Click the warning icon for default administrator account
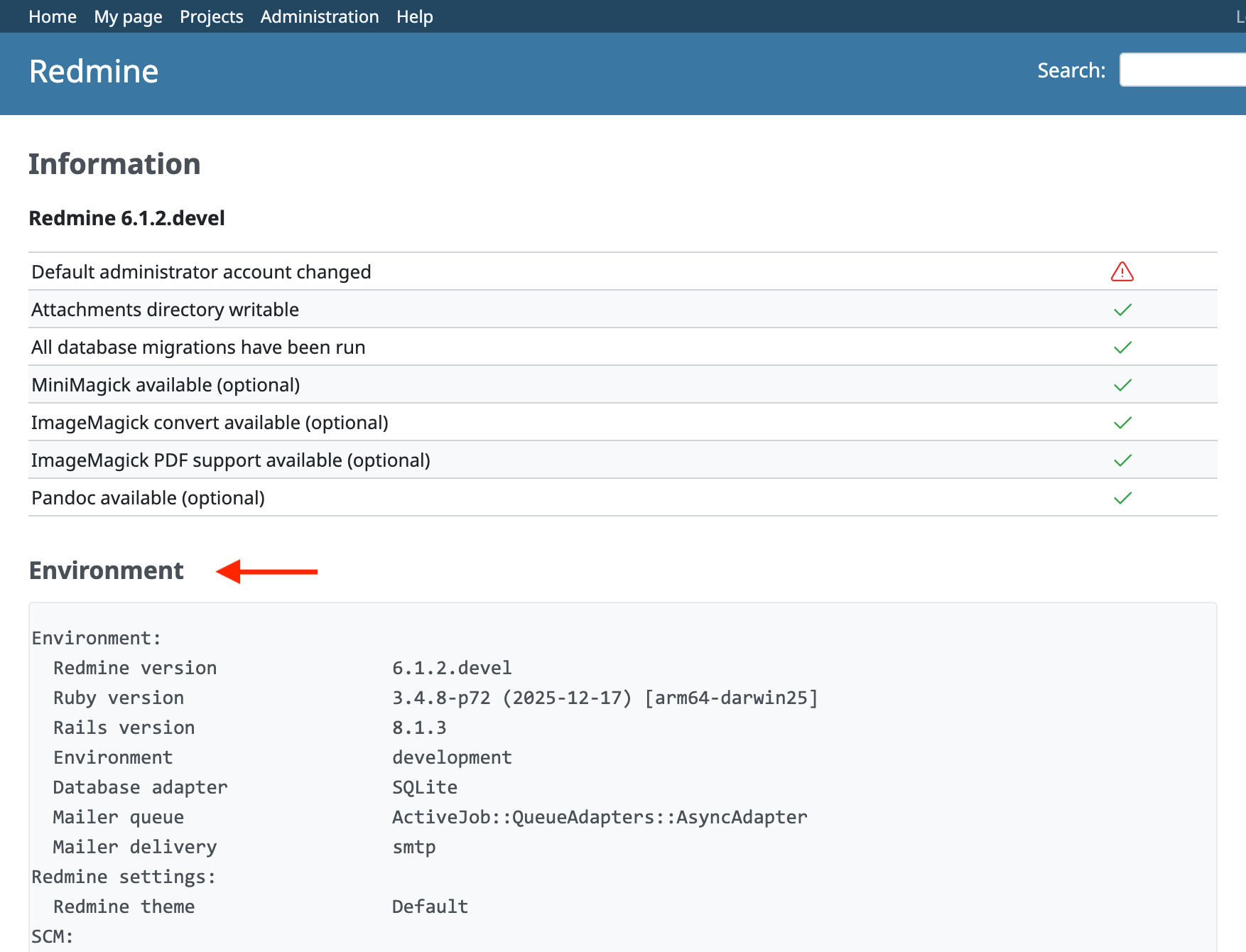Viewport: 1246px width, 952px height. point(1122,271)
